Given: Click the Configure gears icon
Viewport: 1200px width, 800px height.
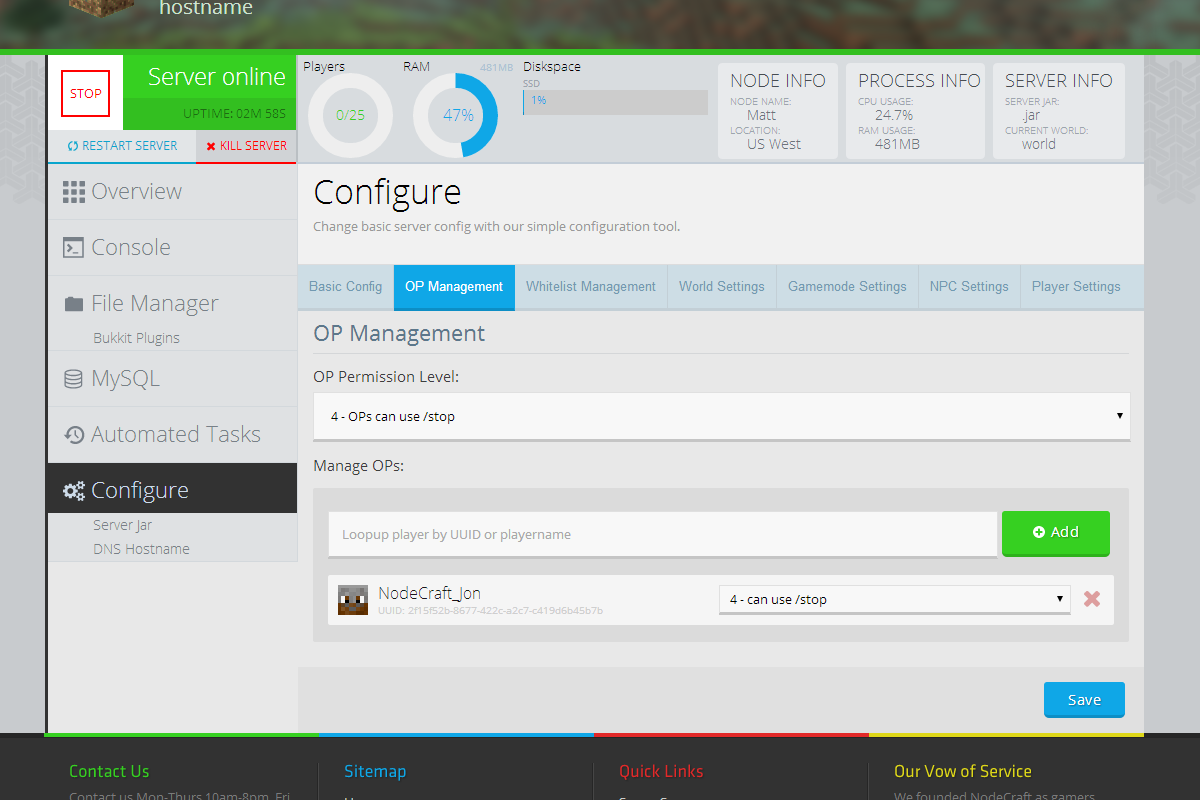Looking at the screenshot, I should [x=73, y=491].
